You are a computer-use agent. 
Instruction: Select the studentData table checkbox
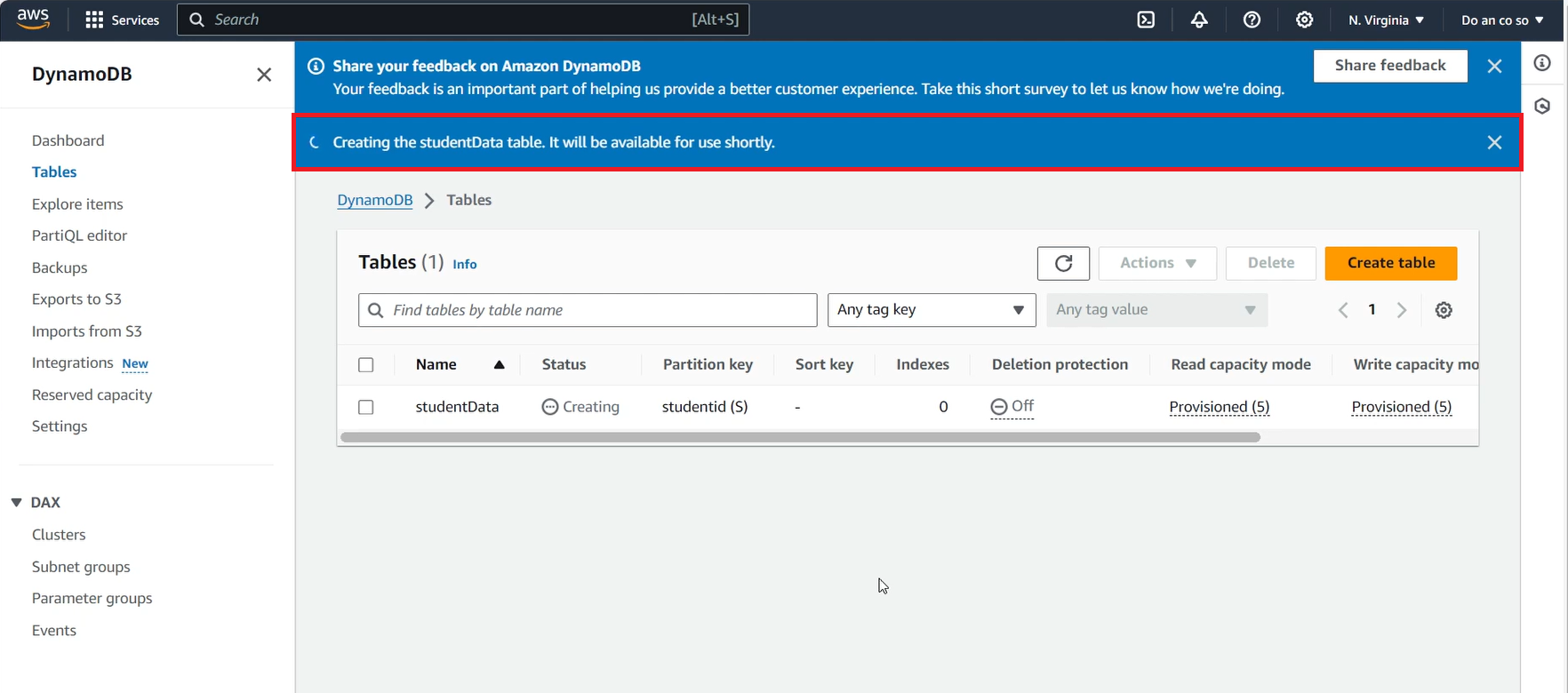click(x=366, y=407)
